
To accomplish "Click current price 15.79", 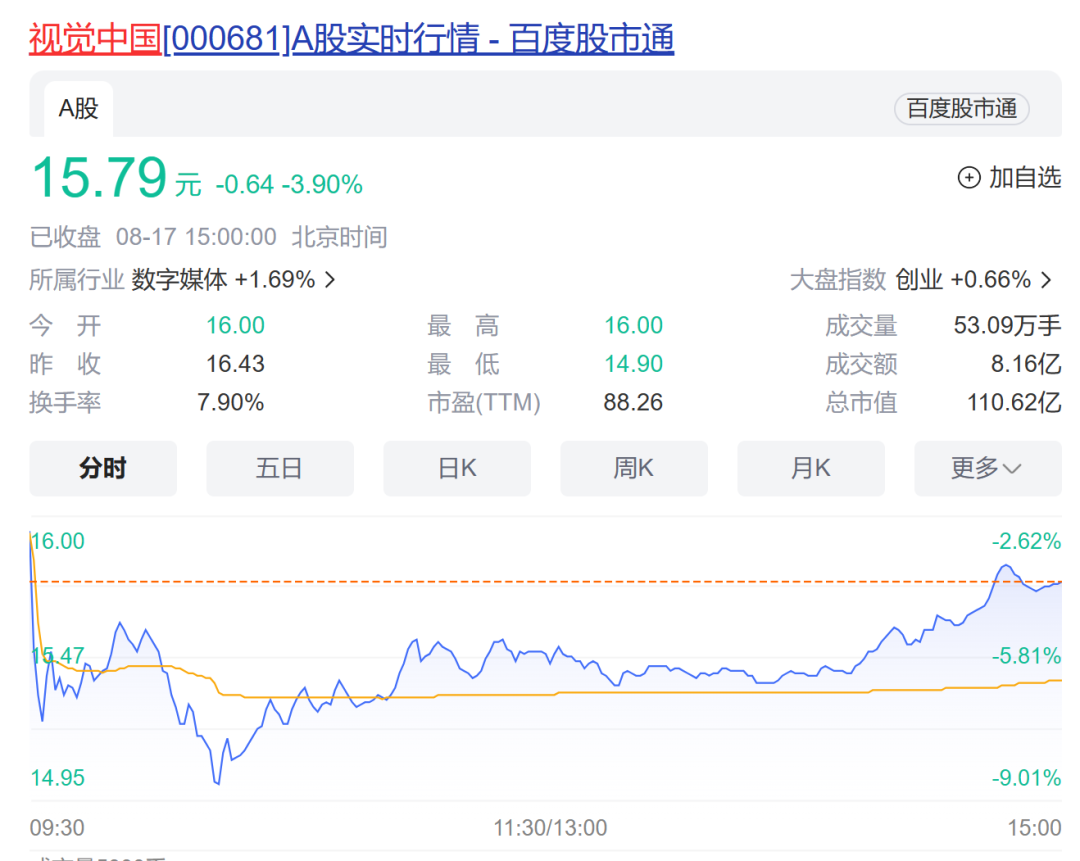I will click(x=99, y=178).
